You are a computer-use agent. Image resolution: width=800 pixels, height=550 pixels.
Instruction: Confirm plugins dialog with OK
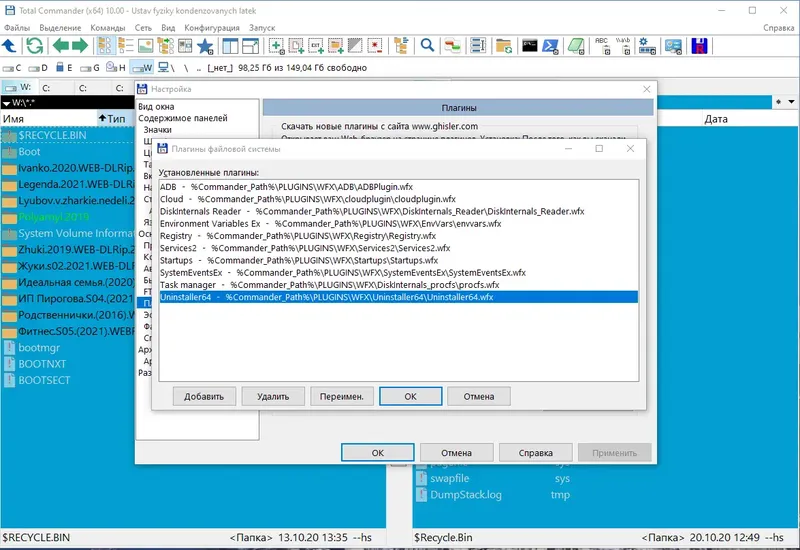pos(411,396)
